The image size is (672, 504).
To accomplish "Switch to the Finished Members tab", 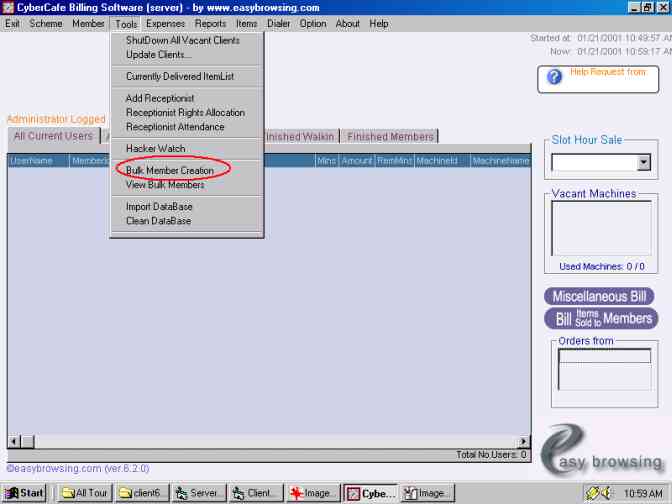I will (x=390, y=137).
